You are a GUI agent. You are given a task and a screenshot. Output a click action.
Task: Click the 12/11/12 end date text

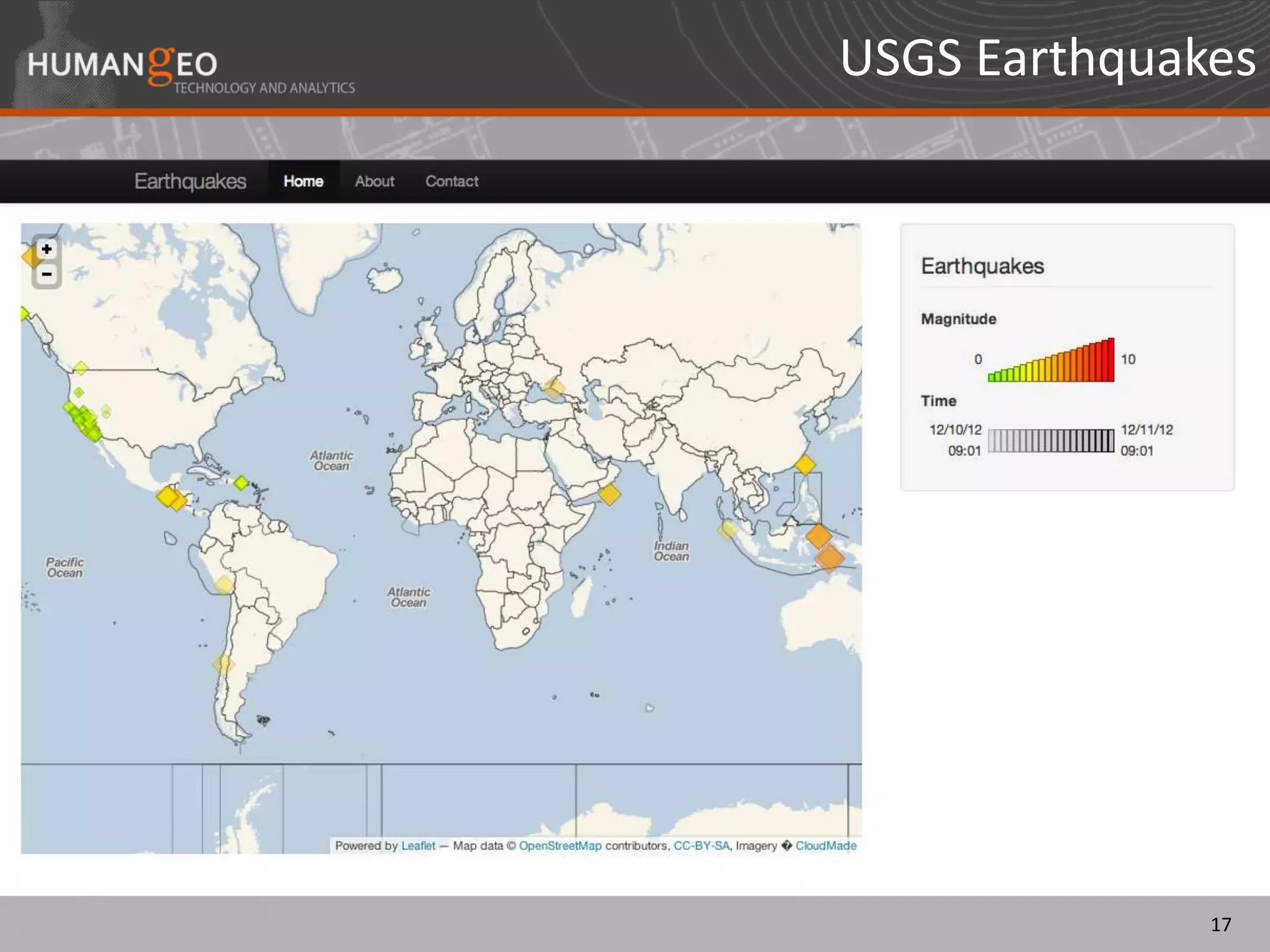pyautogui.click(x=1147, y=430)
